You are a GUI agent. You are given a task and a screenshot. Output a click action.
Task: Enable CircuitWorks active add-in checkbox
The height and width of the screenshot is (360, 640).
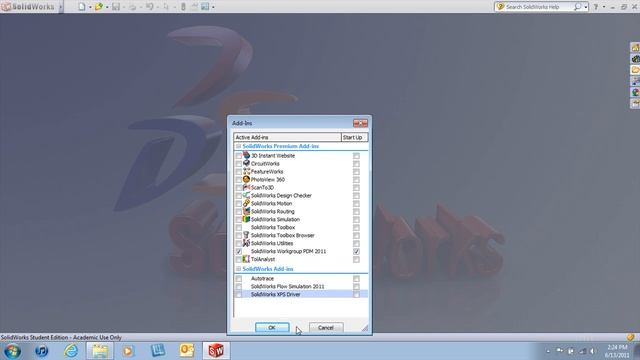pos(239,164)
